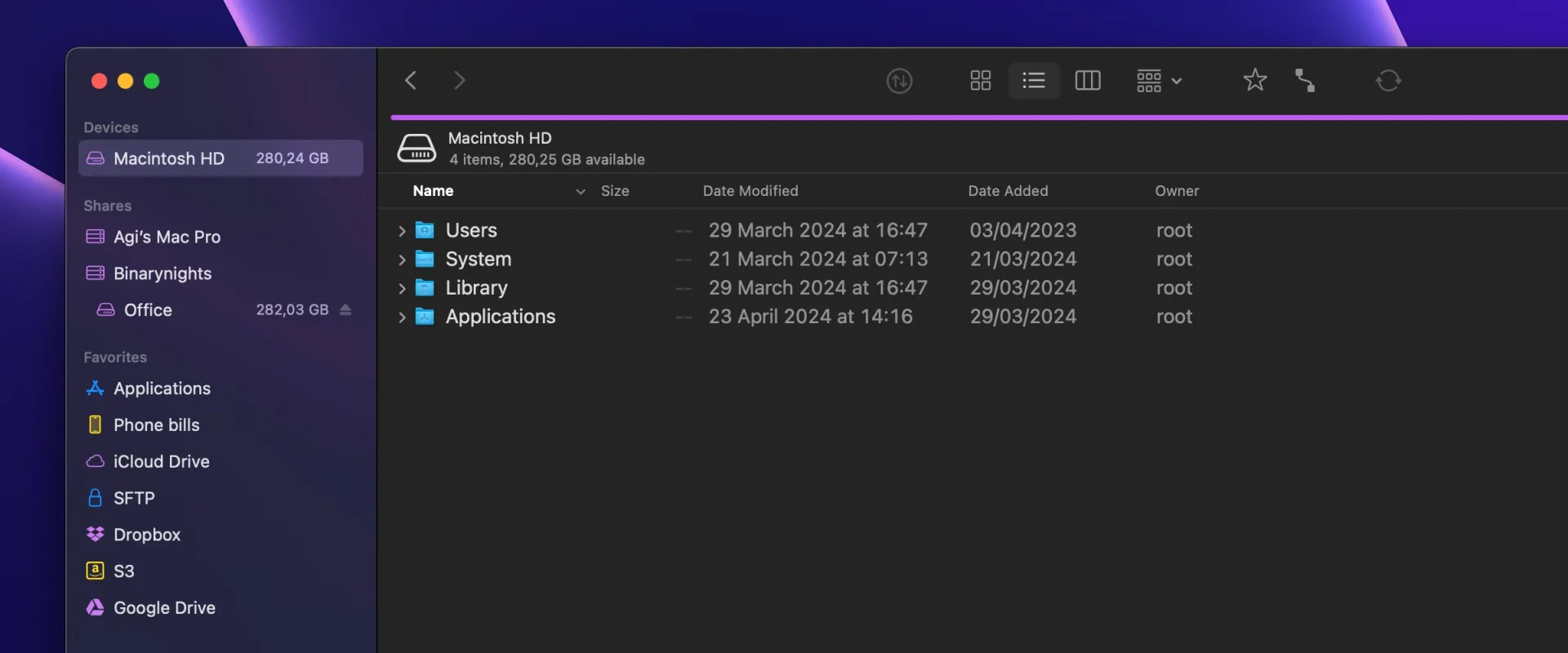
Task: Click '4 items, 280,25 GB available' text
Action: (547, 160)
